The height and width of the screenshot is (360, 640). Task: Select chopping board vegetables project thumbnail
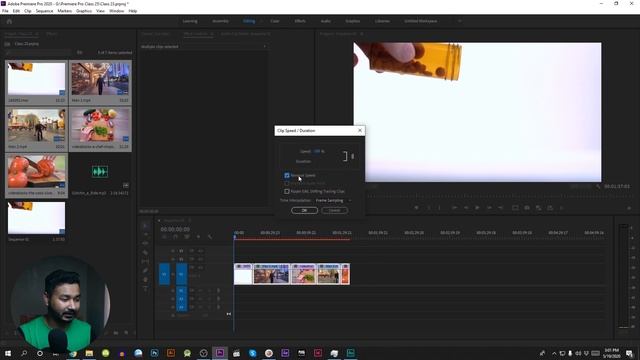(x=100, y=125)
